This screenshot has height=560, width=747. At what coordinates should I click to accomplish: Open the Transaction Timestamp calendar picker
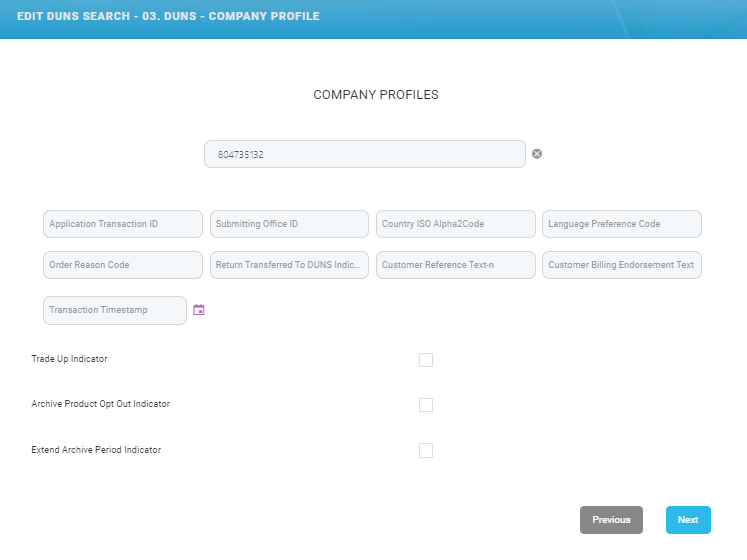(199, 310)
